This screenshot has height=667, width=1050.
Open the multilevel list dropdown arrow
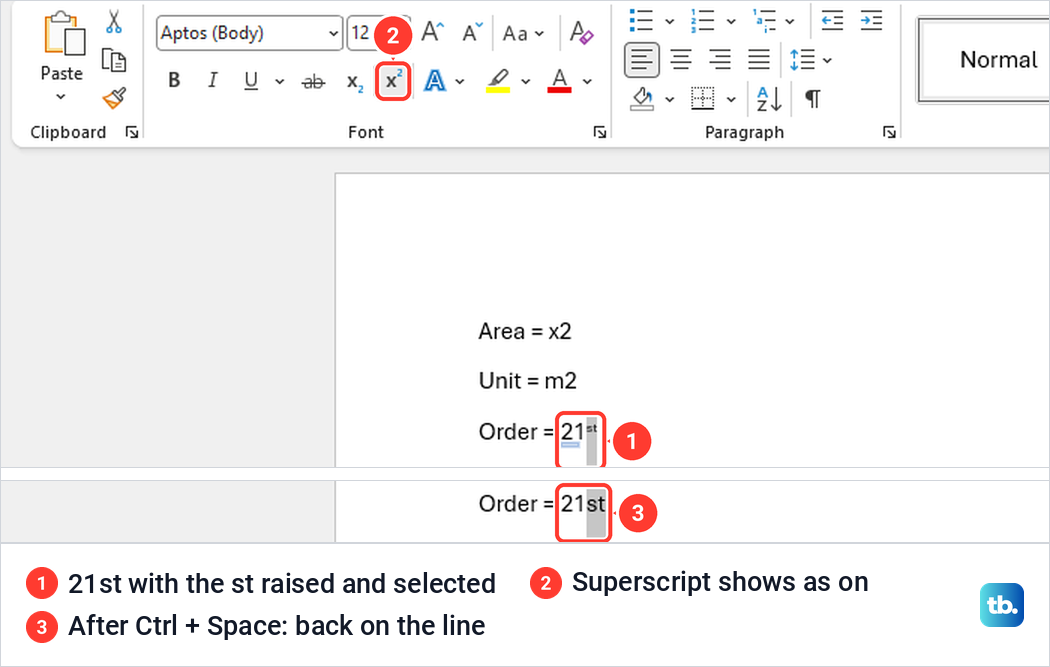(790, 21)
